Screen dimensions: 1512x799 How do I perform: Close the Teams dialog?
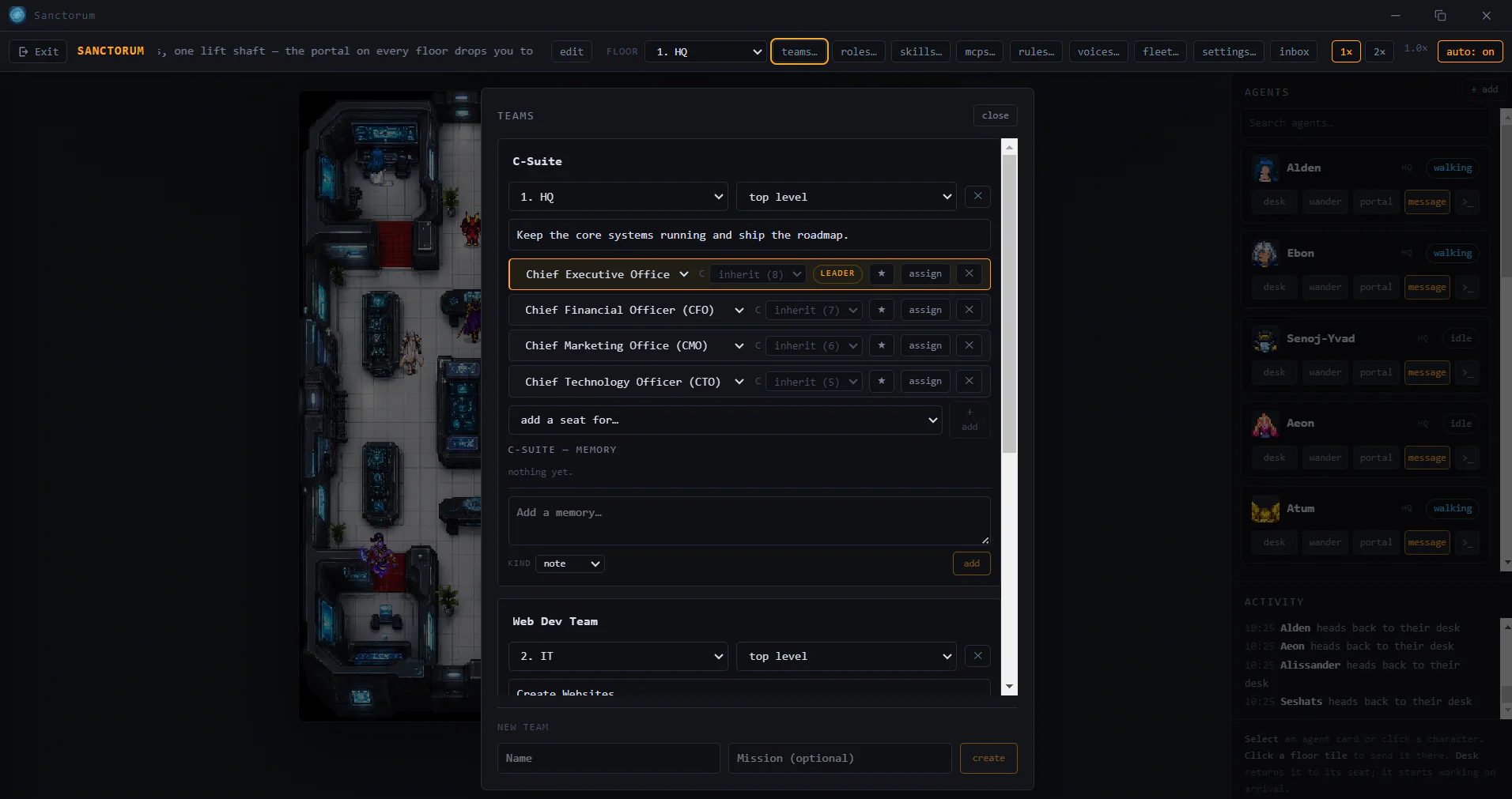[995, 115]
